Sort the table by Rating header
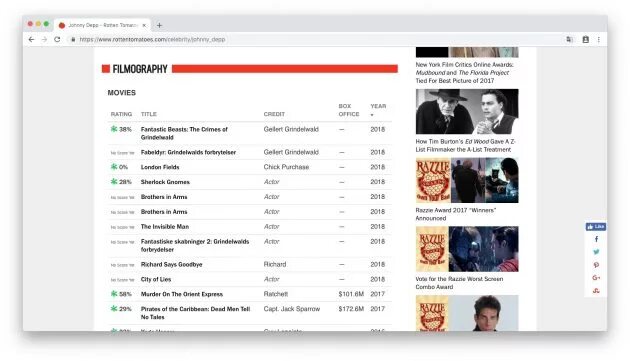 coord(121,114)
